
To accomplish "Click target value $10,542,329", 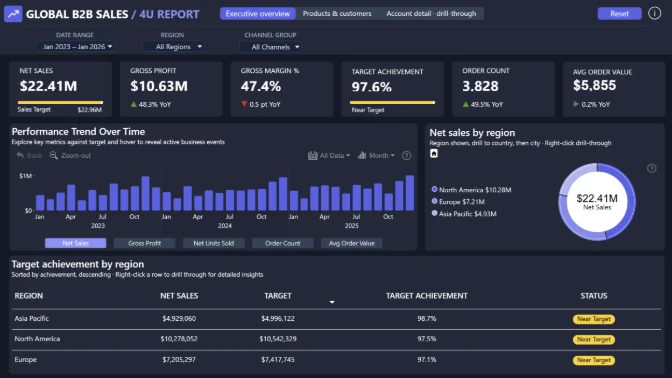I will [278, 339].
